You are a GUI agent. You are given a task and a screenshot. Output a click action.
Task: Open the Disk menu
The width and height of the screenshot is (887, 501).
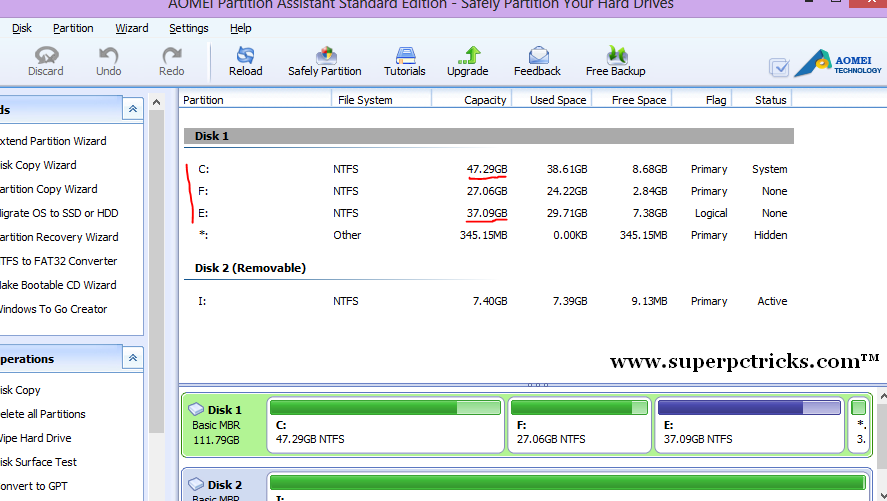tap(22, 28)
